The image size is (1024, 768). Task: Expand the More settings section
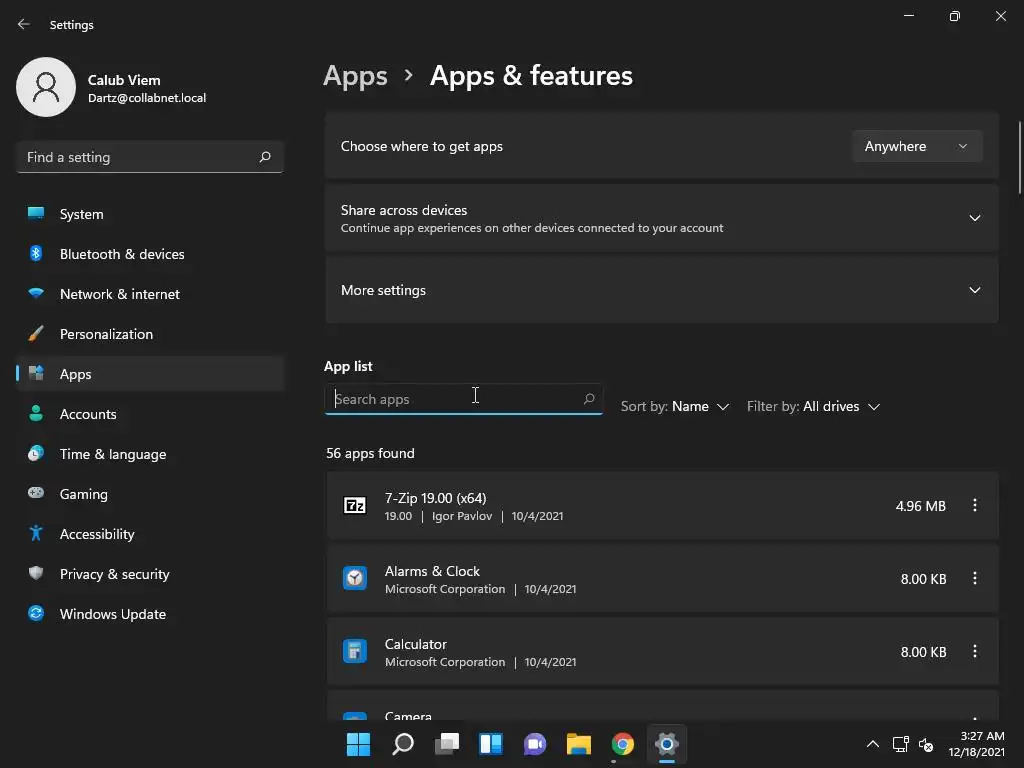974,290
